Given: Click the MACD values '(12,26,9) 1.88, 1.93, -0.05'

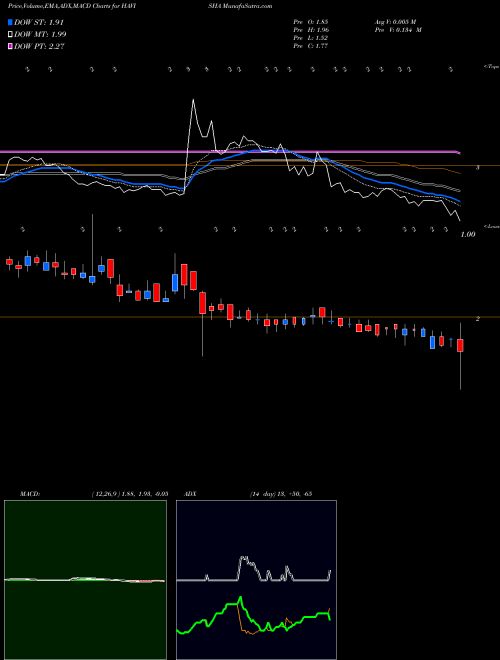Looking at the screenshot, I should [x=129, y=493].
